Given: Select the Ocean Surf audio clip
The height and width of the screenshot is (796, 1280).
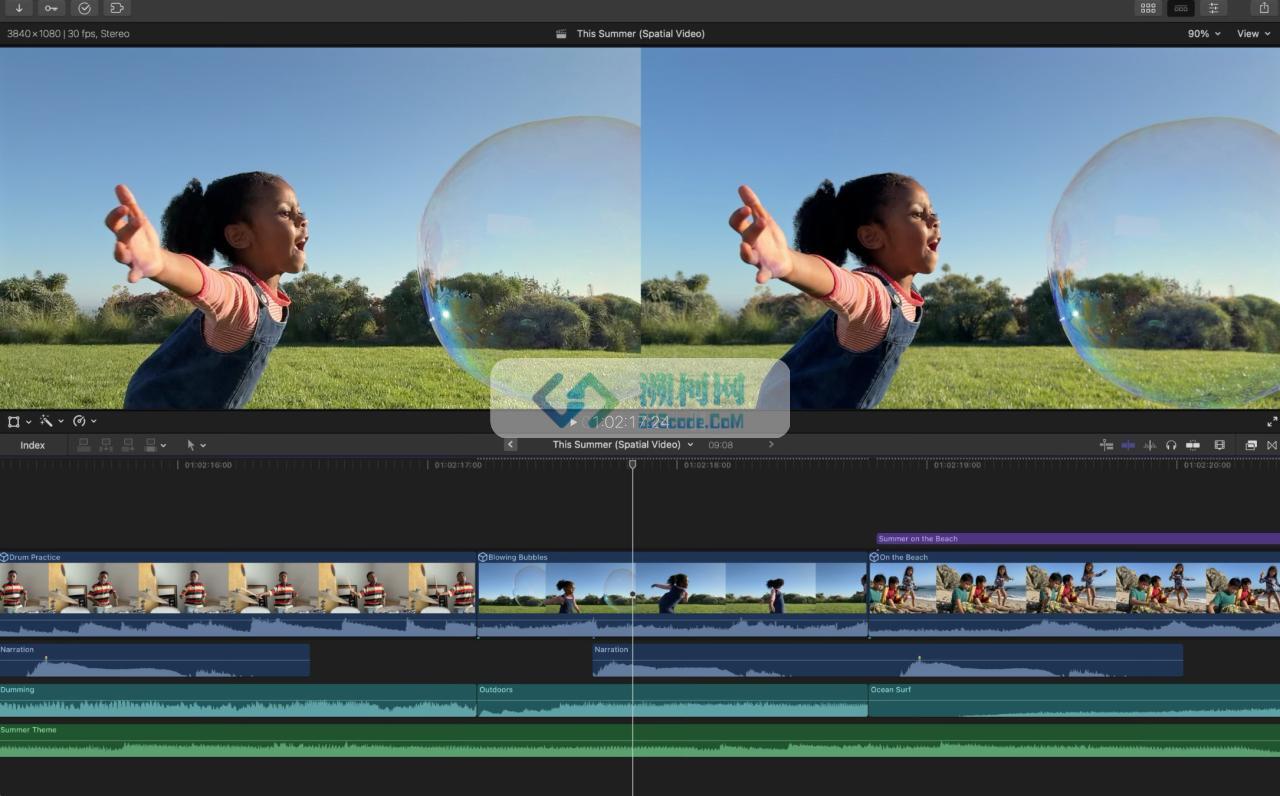Looking at the screenshot, I should coord(1074,700).
